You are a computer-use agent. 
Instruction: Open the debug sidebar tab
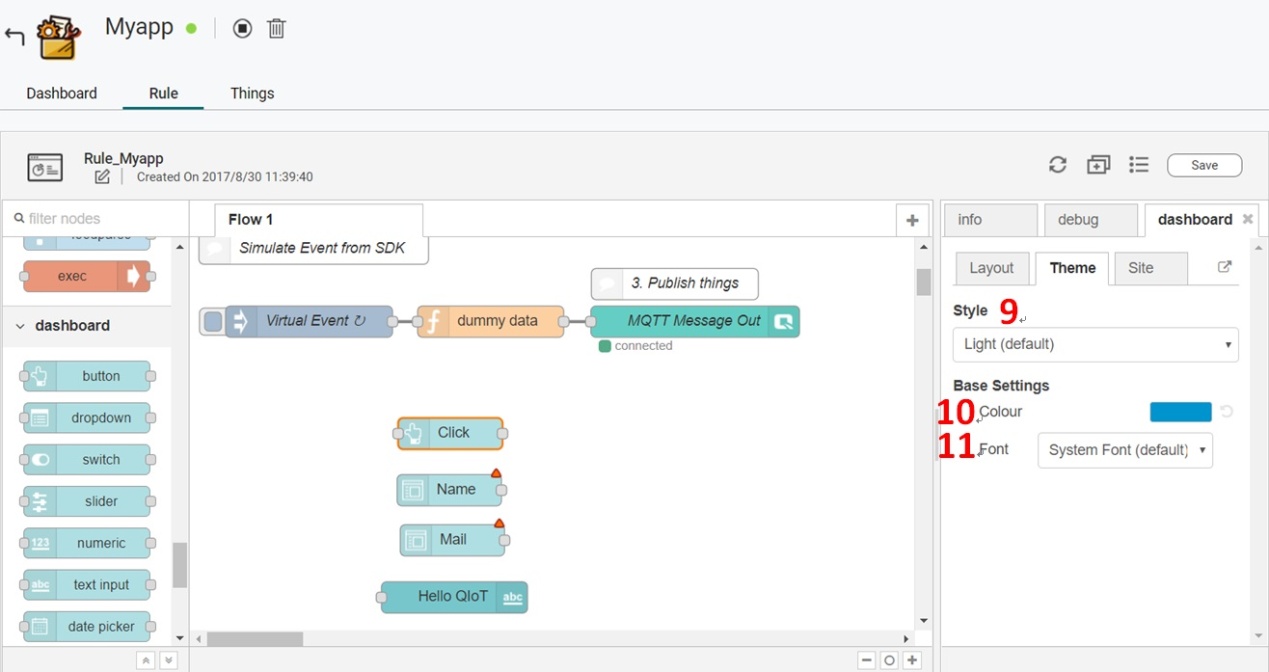click(x=1090, y=220)
